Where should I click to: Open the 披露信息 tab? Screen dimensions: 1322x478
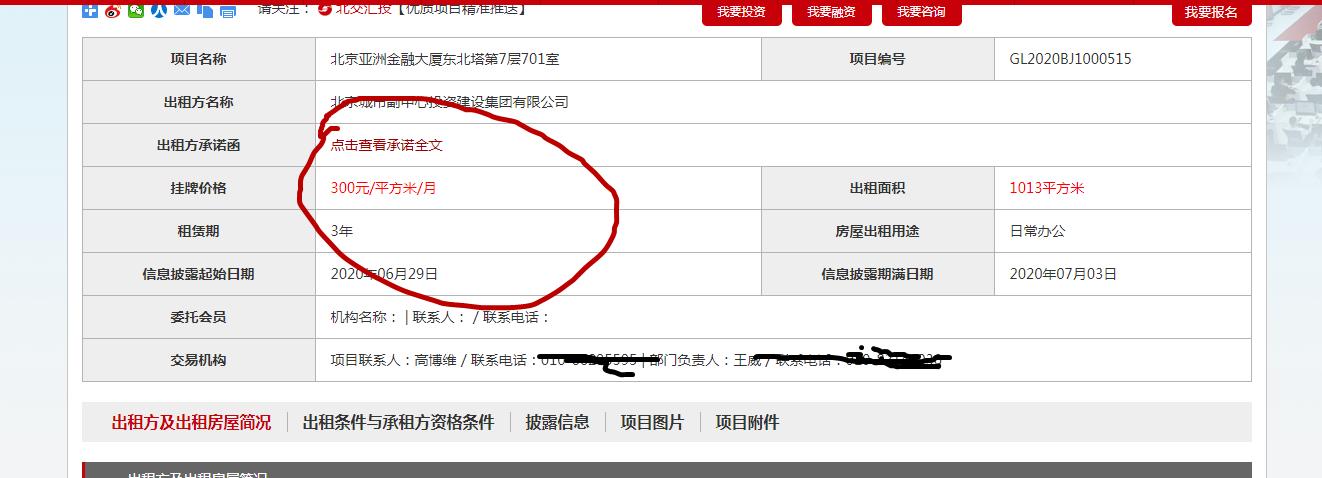tap(557, 422)
